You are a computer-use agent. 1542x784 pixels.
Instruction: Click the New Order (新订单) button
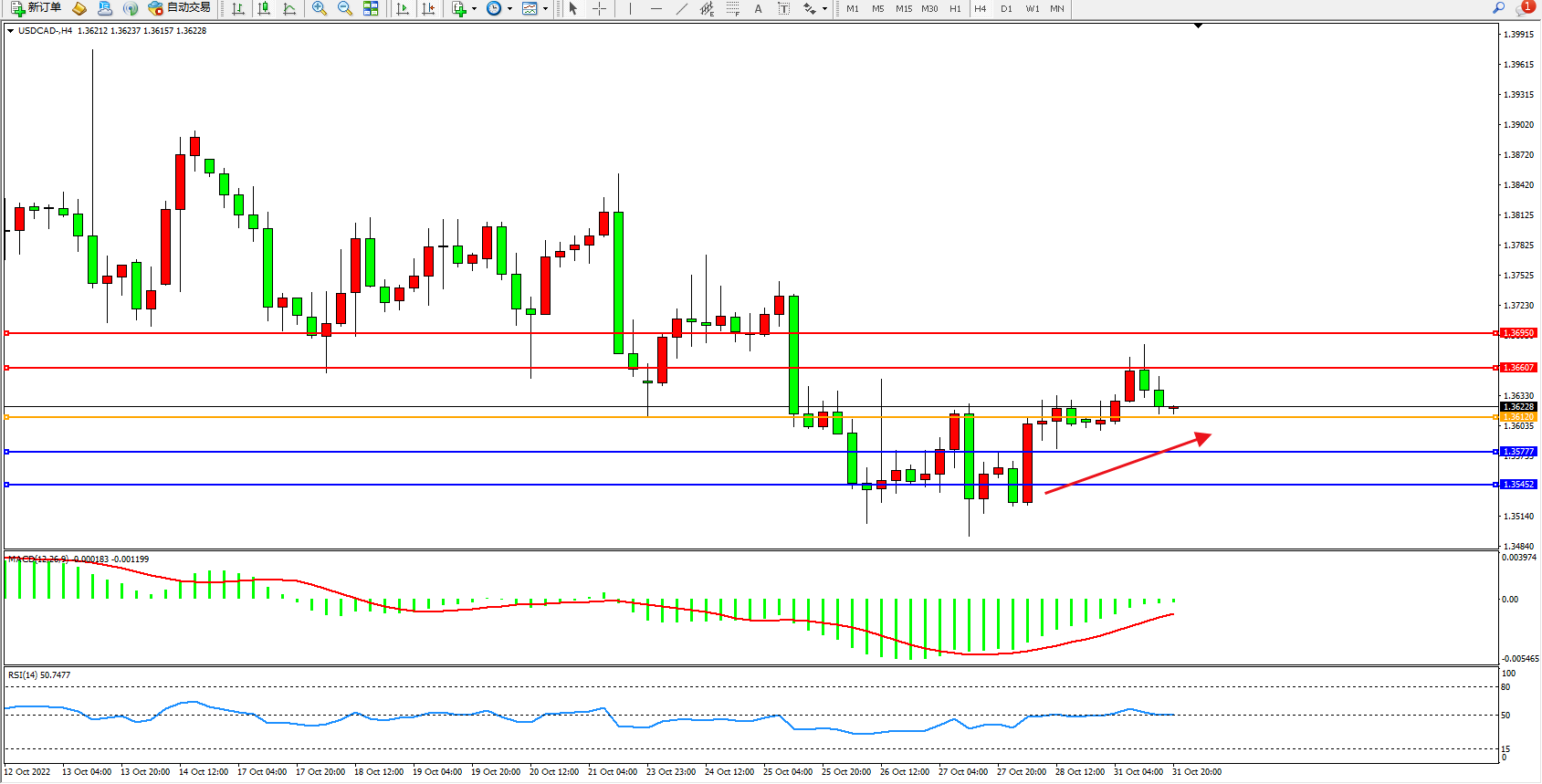(37, 8)
